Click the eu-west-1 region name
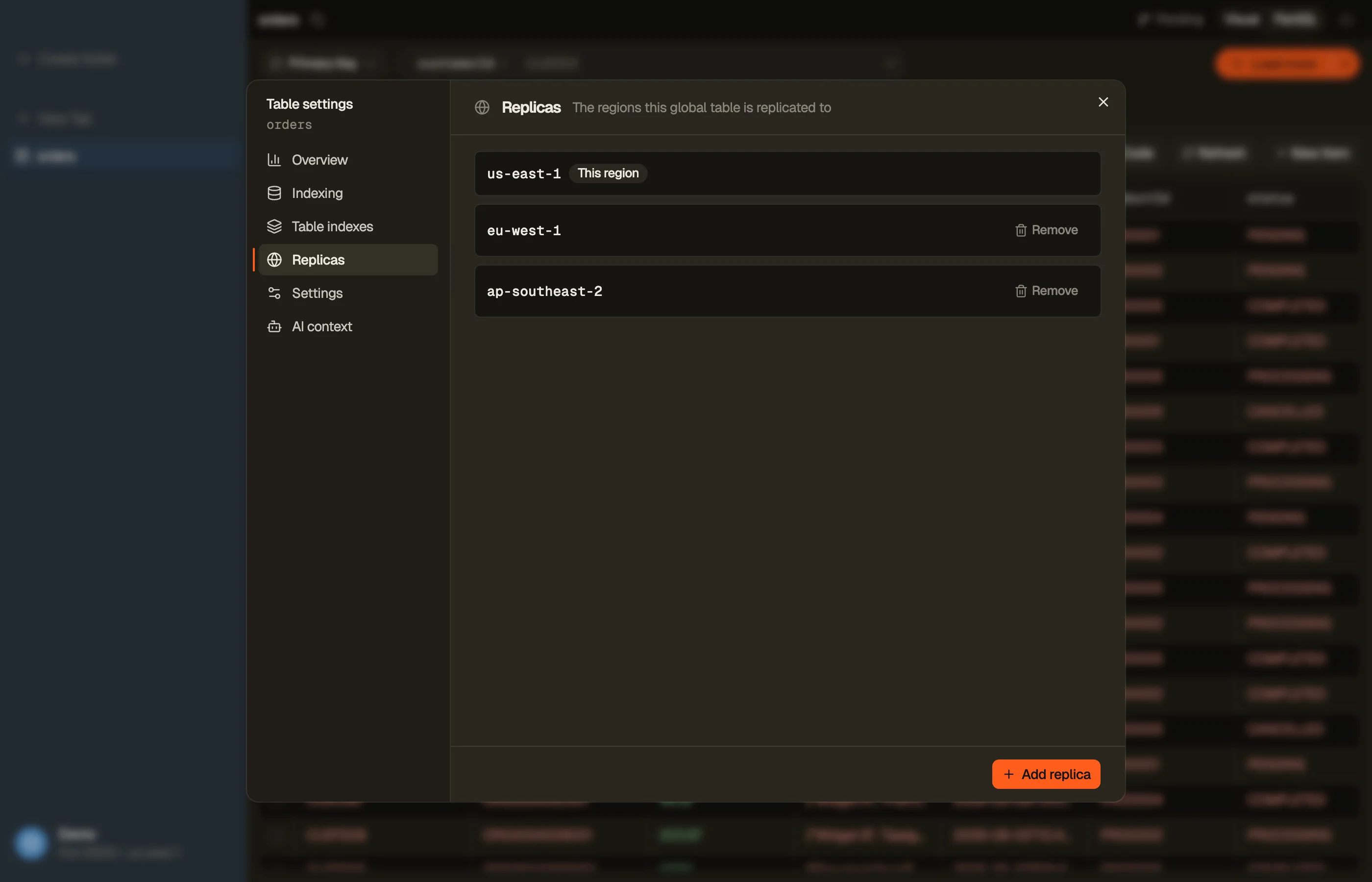Viewport: 1372px width, 882px height. (x=523, y=230)
